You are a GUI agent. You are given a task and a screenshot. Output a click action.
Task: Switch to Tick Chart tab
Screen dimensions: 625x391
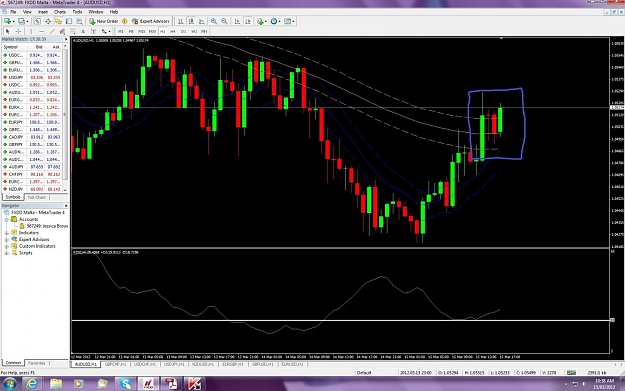[37, 197]
